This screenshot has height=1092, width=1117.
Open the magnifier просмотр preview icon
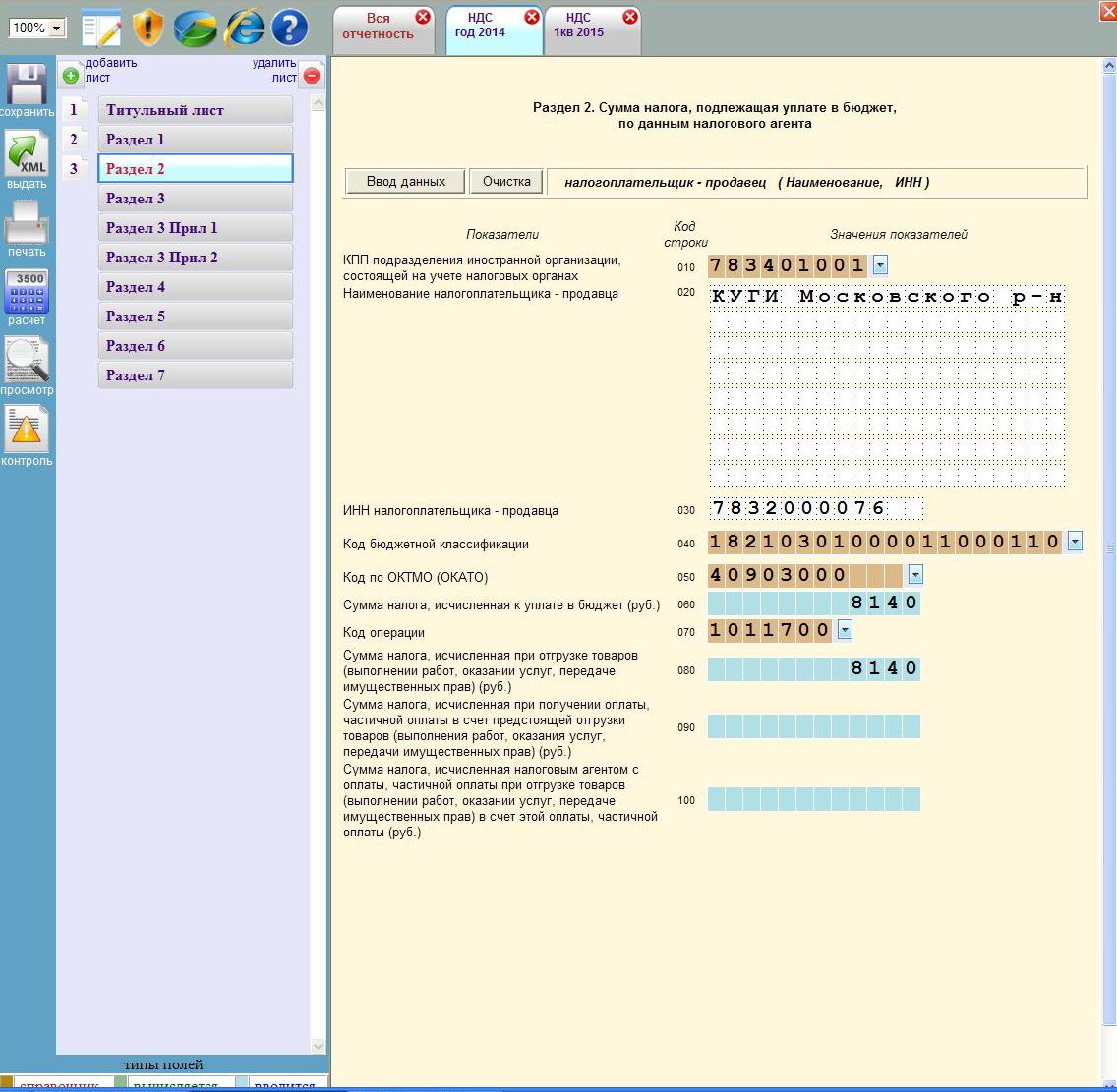[27, 361]
